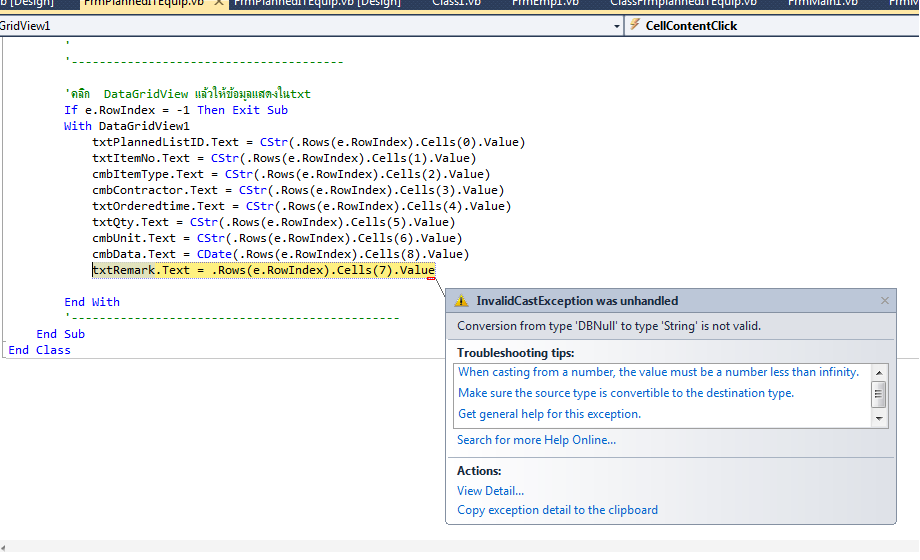Switch to the ClassFrmplannedITEquip.vb tab
Viewport: 920px width, 560px height.
click(683, 3)
